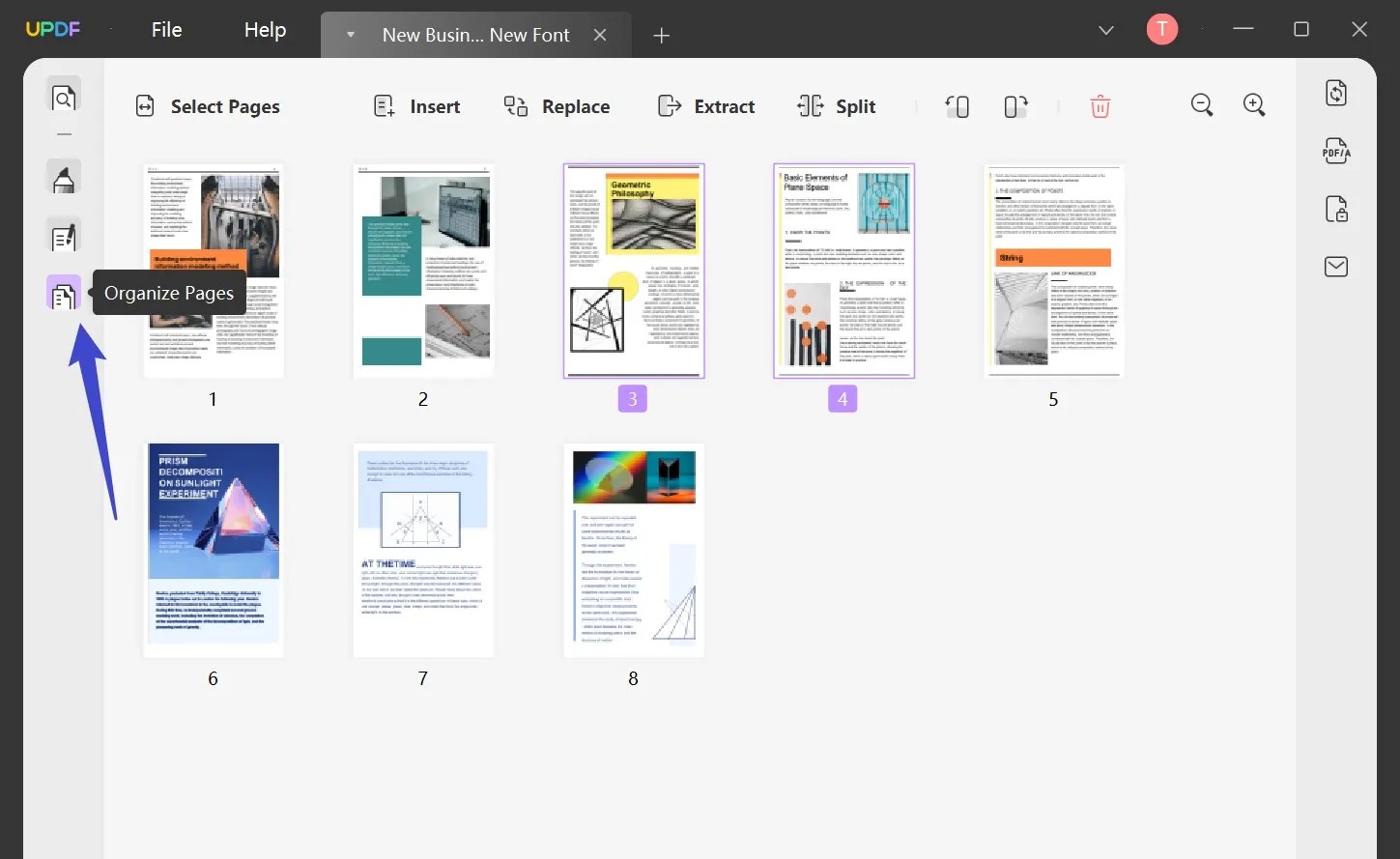Open the tab list chevron in title bar

point(1105,29)
